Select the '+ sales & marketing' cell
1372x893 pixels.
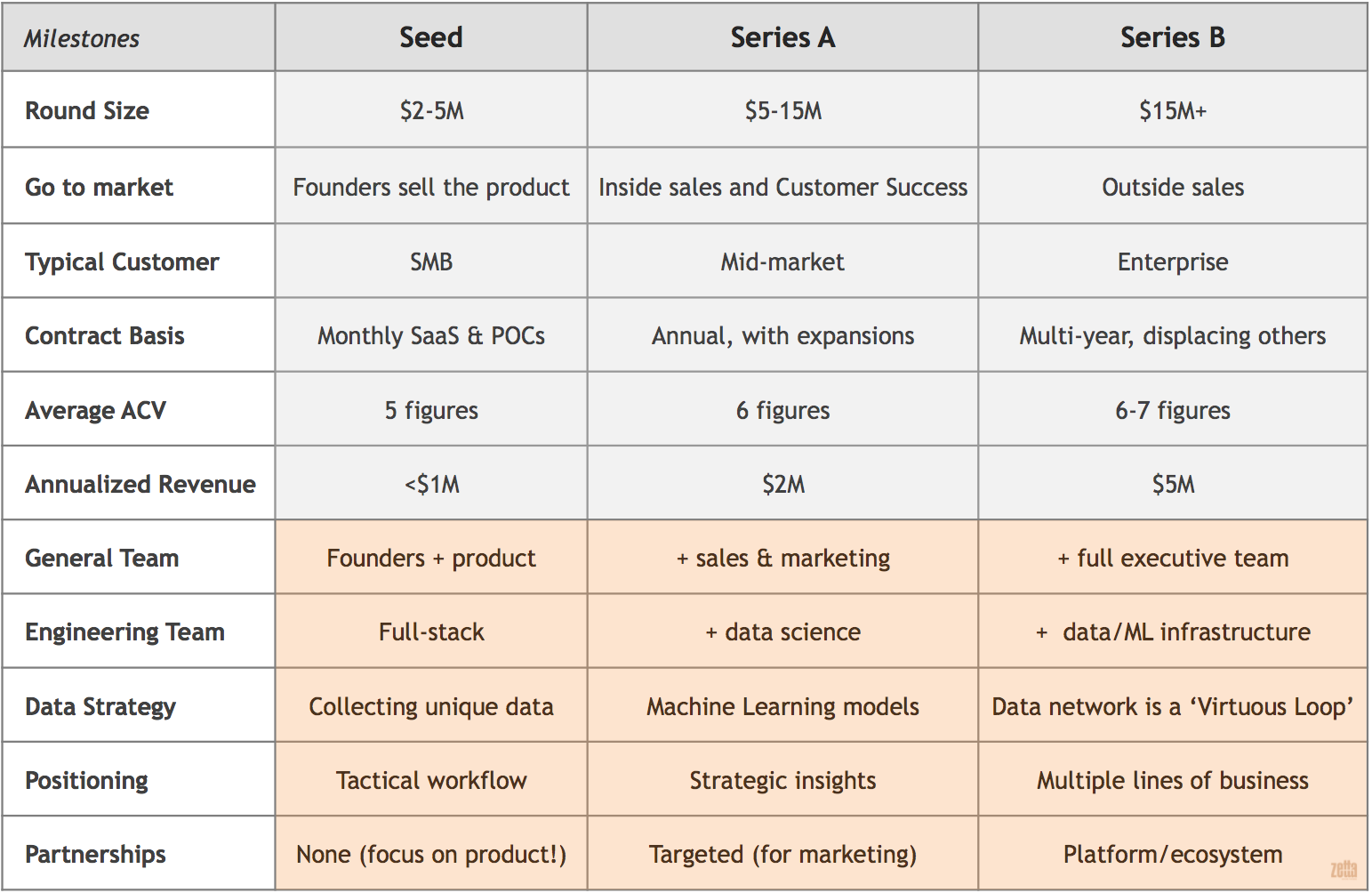[782, 558]
